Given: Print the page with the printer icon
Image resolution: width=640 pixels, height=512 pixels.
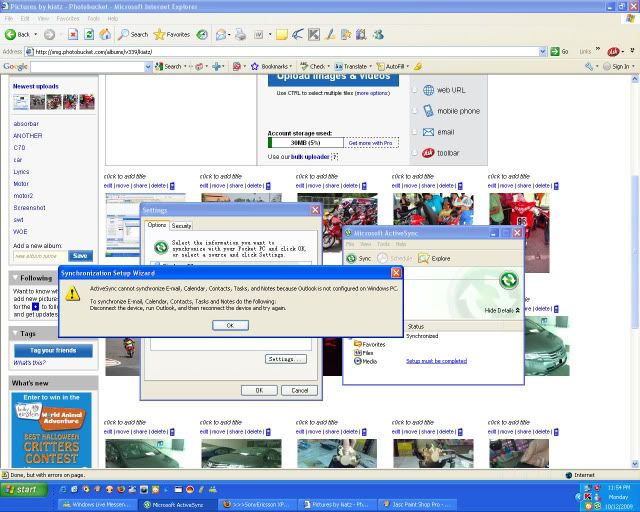Looking at the screenshot, I should (x=241, y=35).
